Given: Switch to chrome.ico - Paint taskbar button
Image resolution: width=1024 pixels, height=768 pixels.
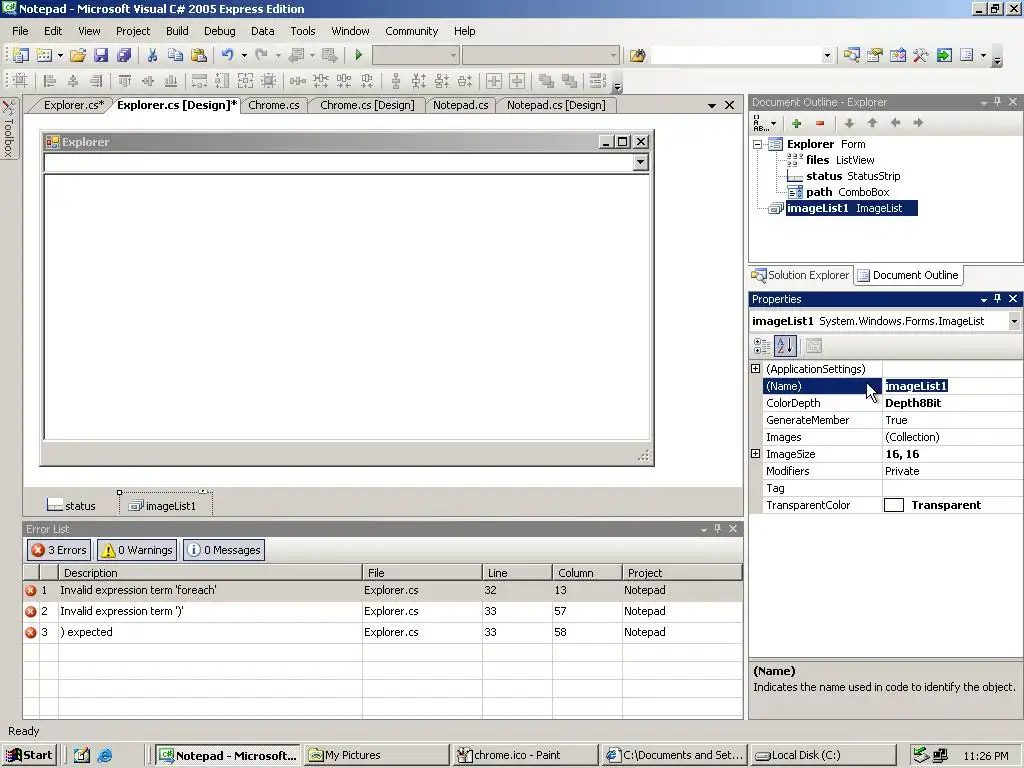Looking at the screenshot, I should [526, 756].
